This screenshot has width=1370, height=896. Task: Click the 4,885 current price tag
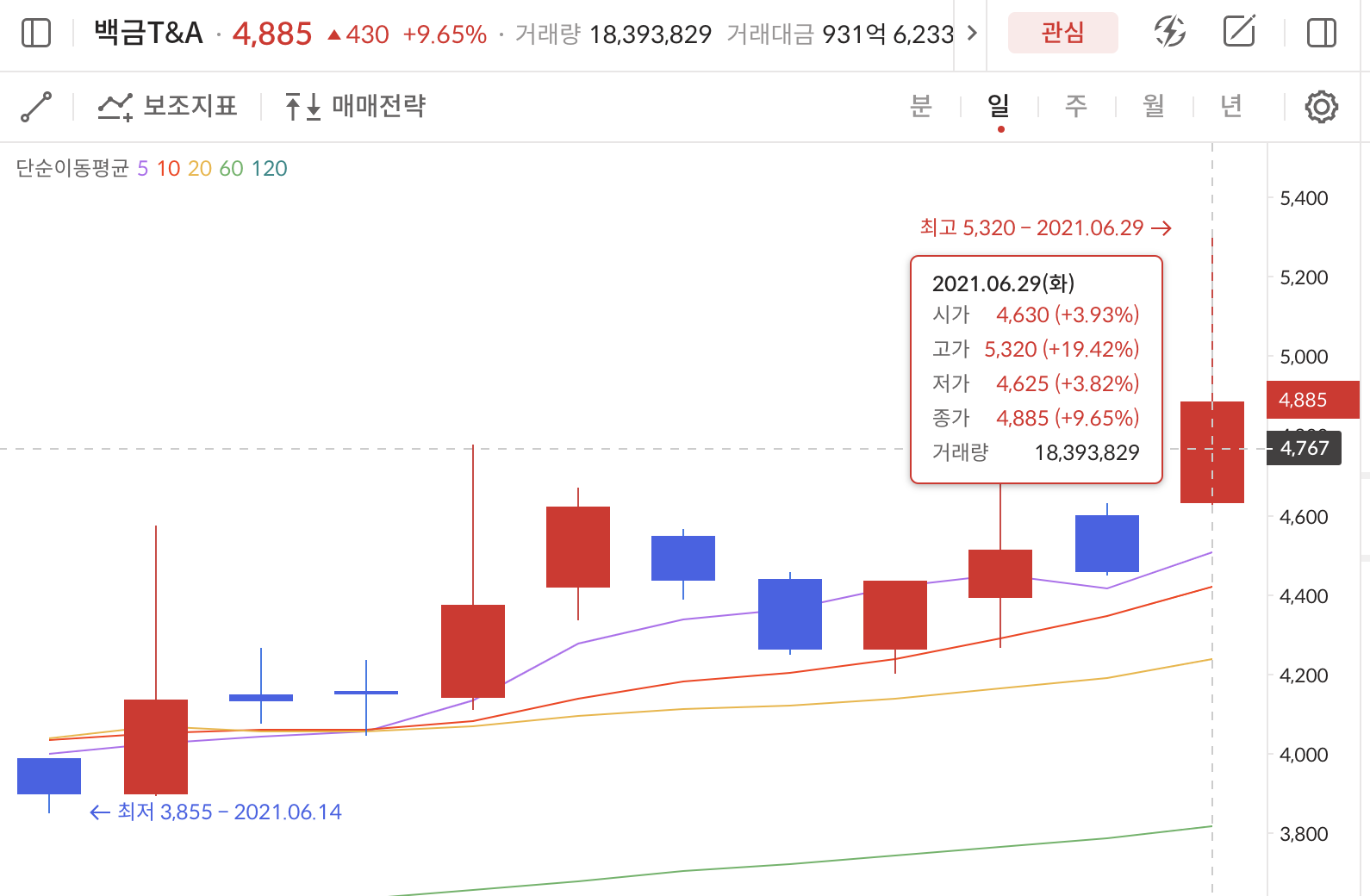pos(1312,400)
